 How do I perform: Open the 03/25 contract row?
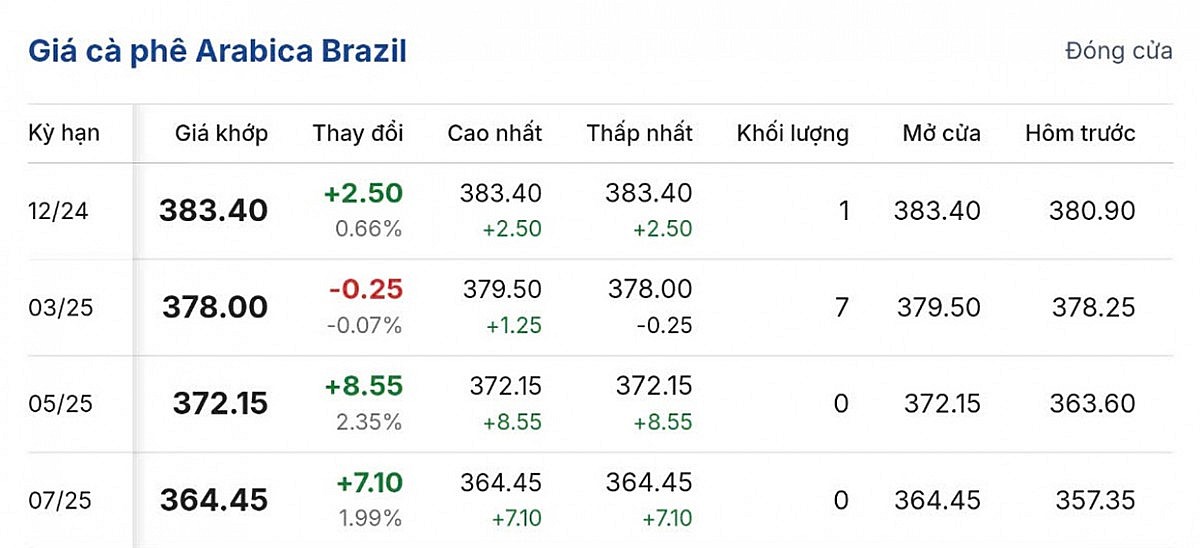(x=61, y=307)
